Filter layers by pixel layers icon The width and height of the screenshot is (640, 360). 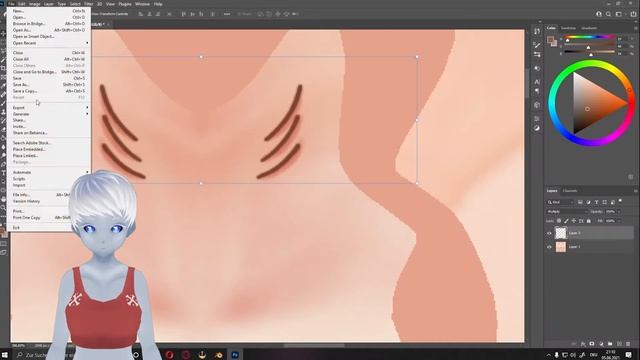click(580, 202)
